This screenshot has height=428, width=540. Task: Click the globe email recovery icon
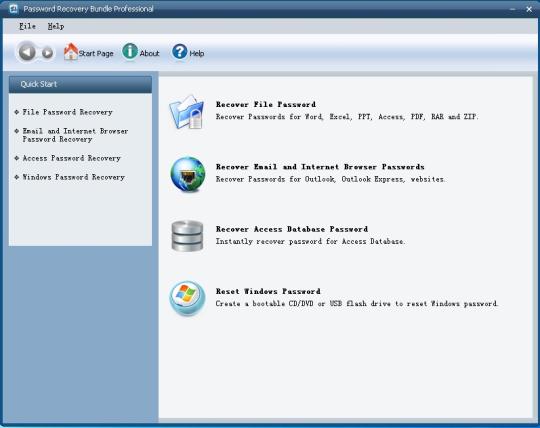(188, 174)
